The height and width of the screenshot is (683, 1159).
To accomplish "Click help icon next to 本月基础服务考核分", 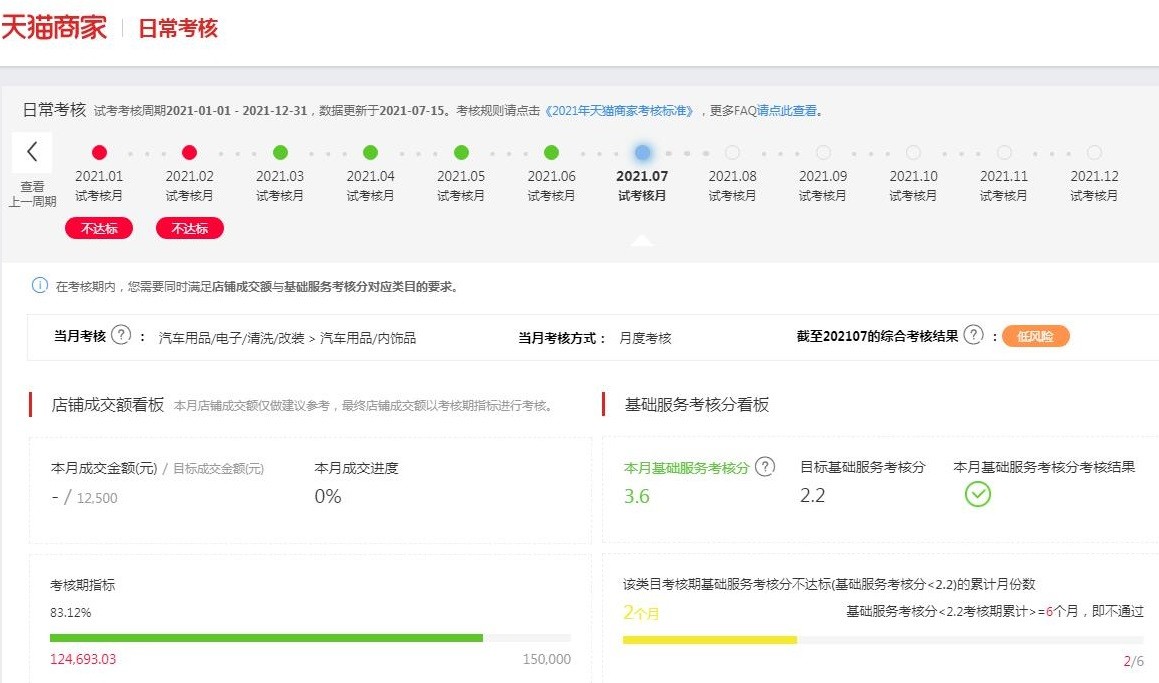I will pyautogui.click(x=765, y=467).
